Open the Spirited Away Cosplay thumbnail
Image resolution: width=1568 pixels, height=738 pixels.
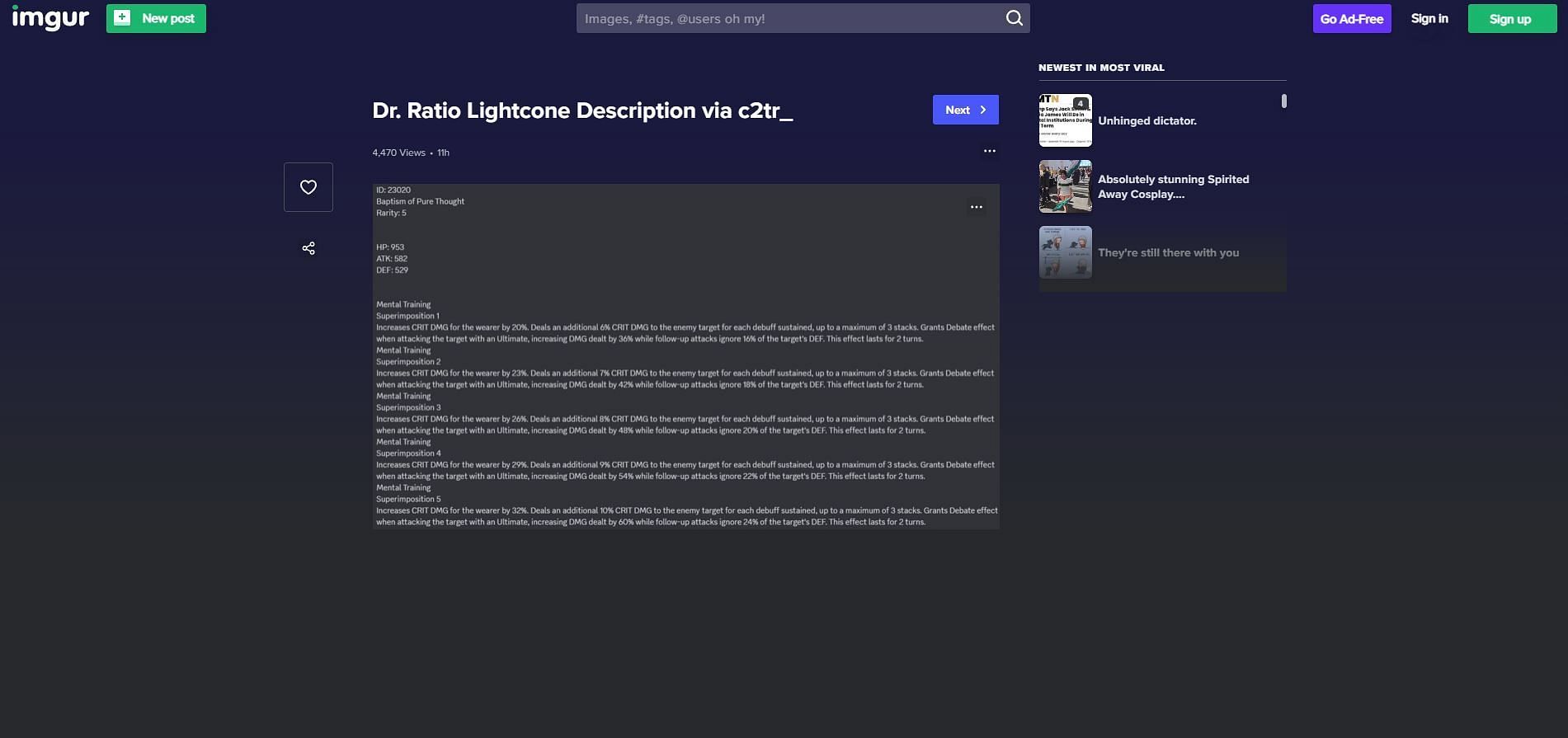tap(1065, 186)
